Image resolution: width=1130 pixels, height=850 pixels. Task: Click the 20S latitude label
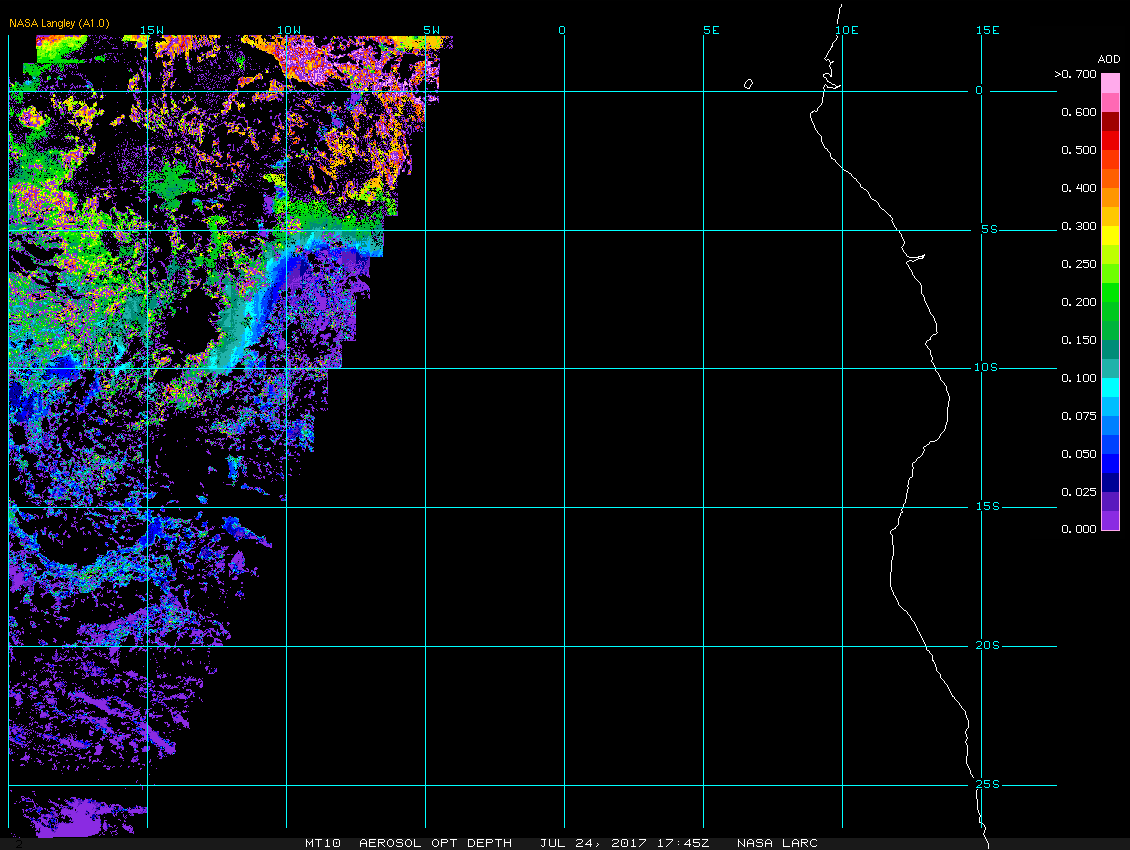[987, 645]
